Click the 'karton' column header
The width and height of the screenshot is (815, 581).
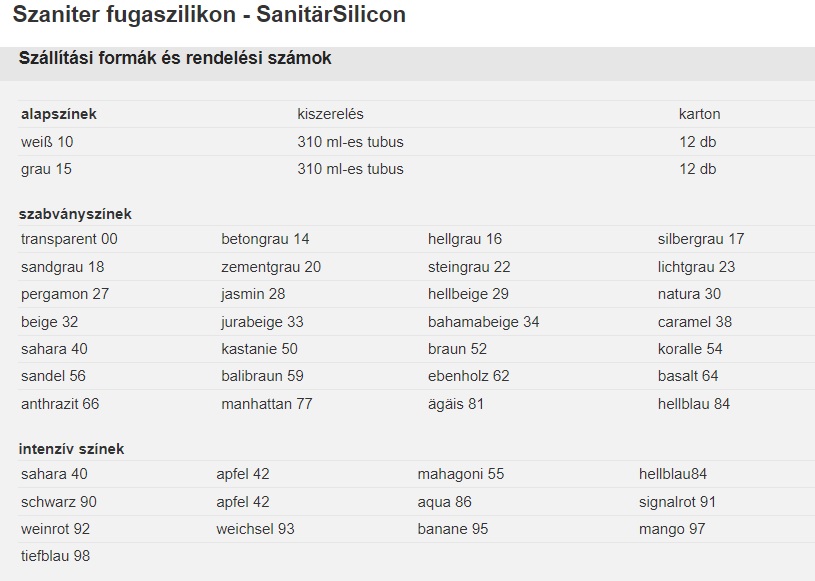point(699,114)
